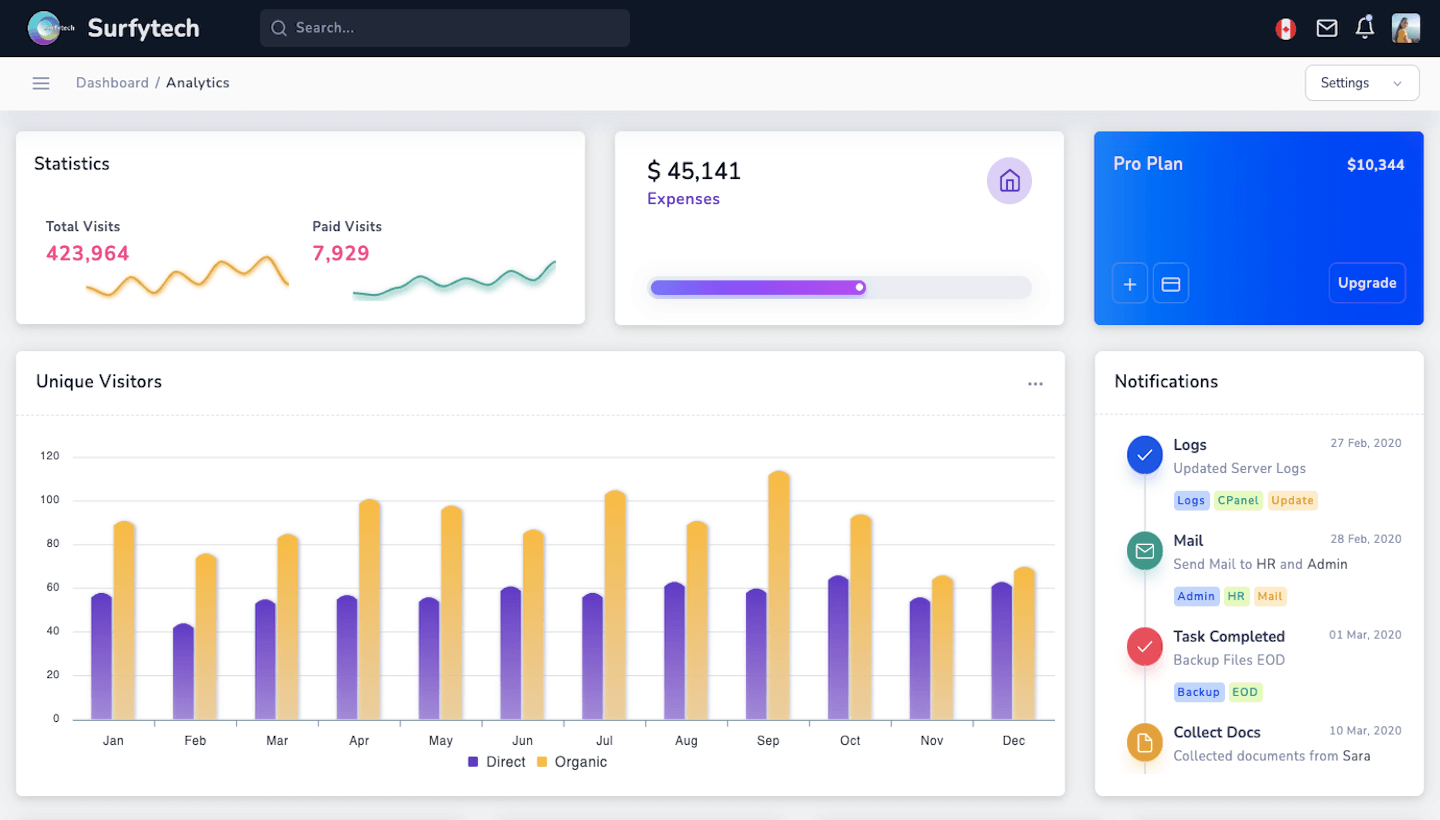
Task: Click the Expenses progress slider handle
Action: pos(859,288)
